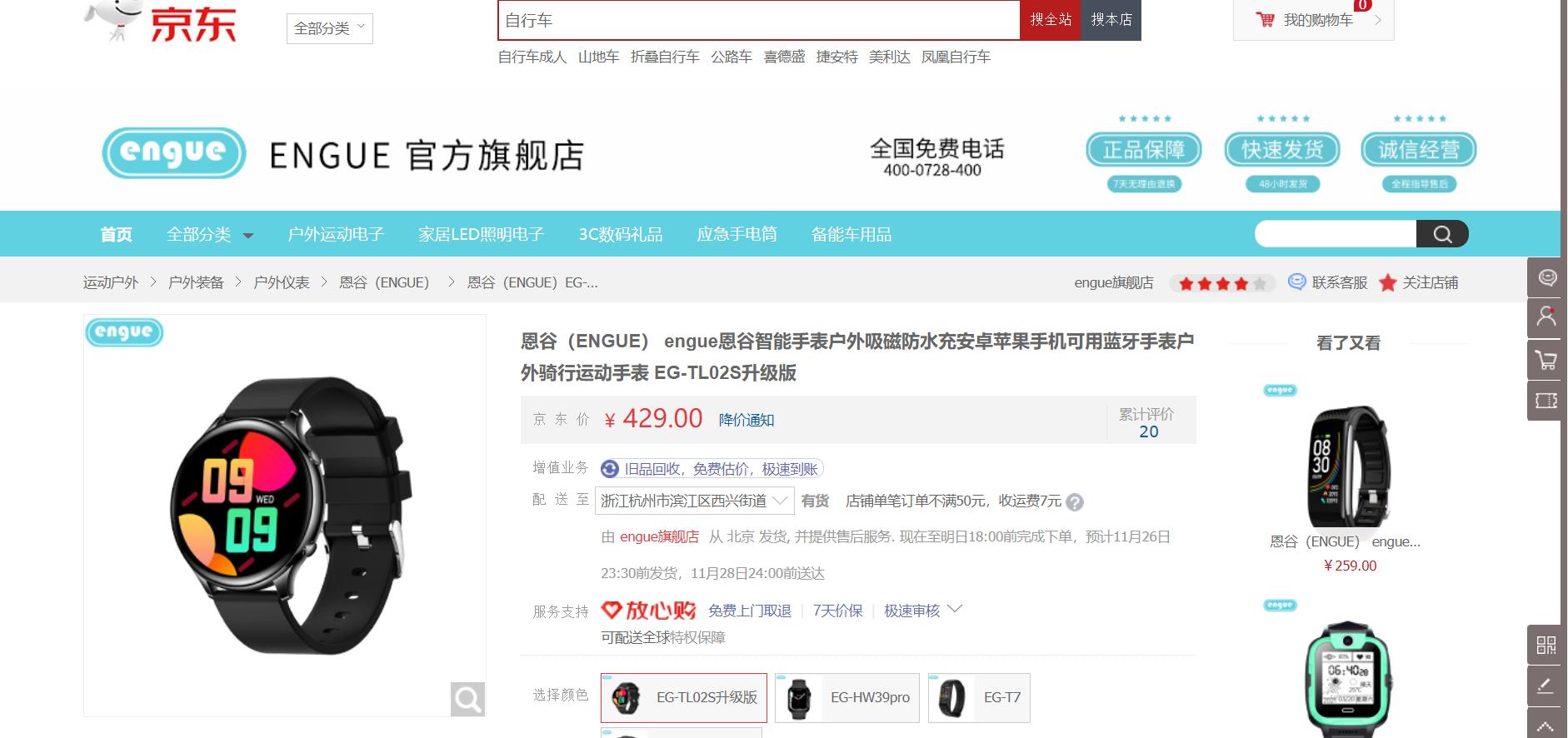
Task: Expand the service support options chevron
Action: coord(955,610)
